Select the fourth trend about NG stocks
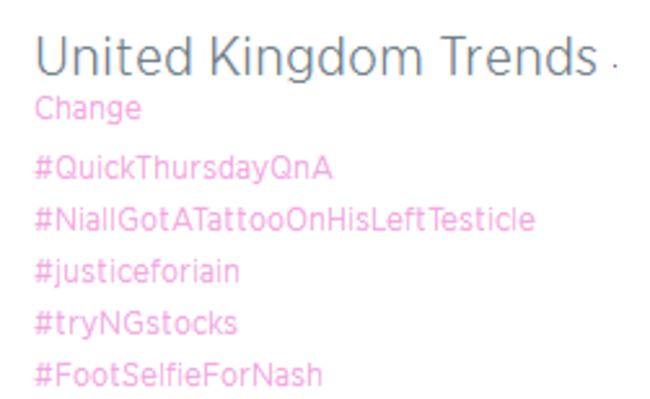This screenshot has width=650, height=399. coord(136,324)
